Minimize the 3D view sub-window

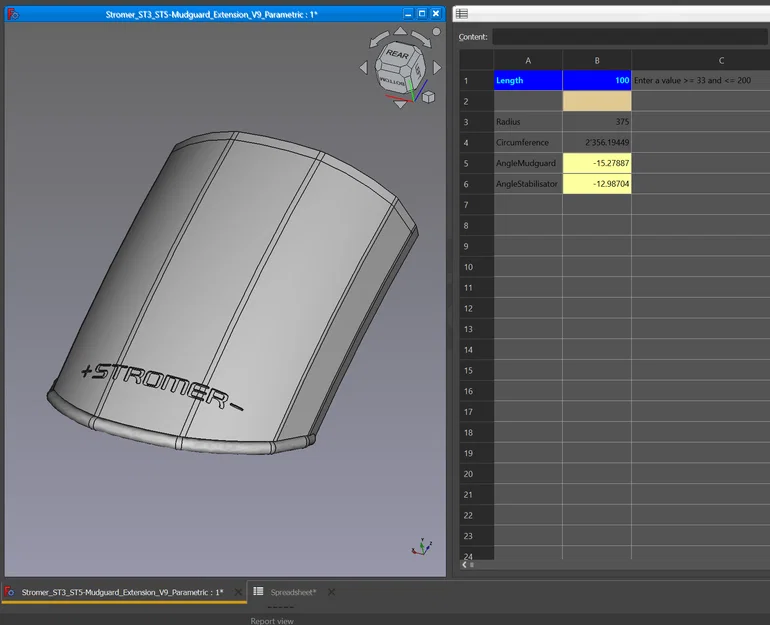tap(408, 14)
